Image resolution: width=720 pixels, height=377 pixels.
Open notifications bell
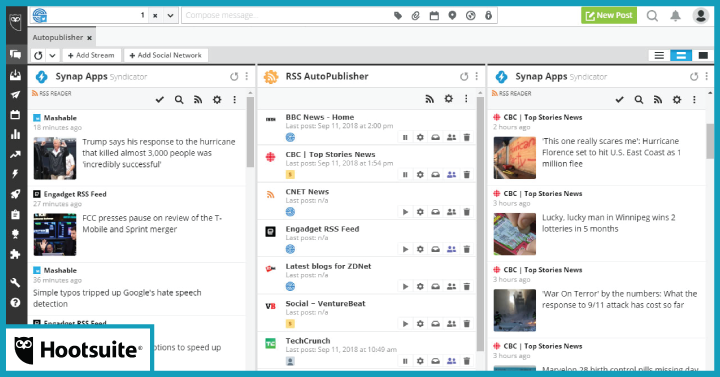[x=675, y=16]
